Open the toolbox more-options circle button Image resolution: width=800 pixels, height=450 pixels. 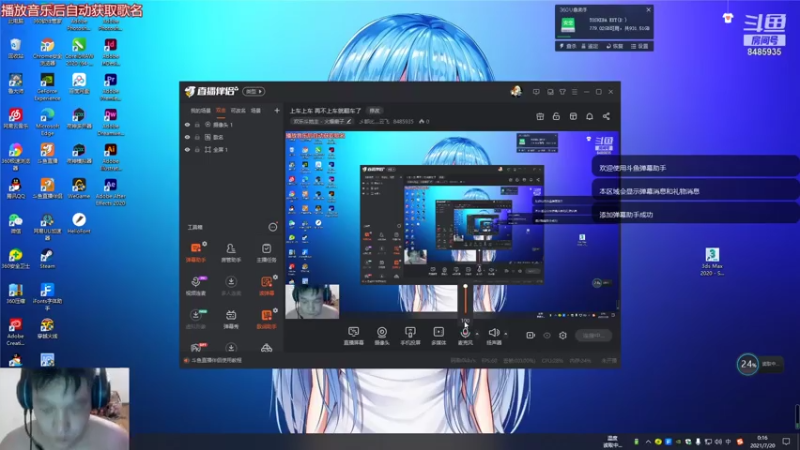[x=273, y=227]
